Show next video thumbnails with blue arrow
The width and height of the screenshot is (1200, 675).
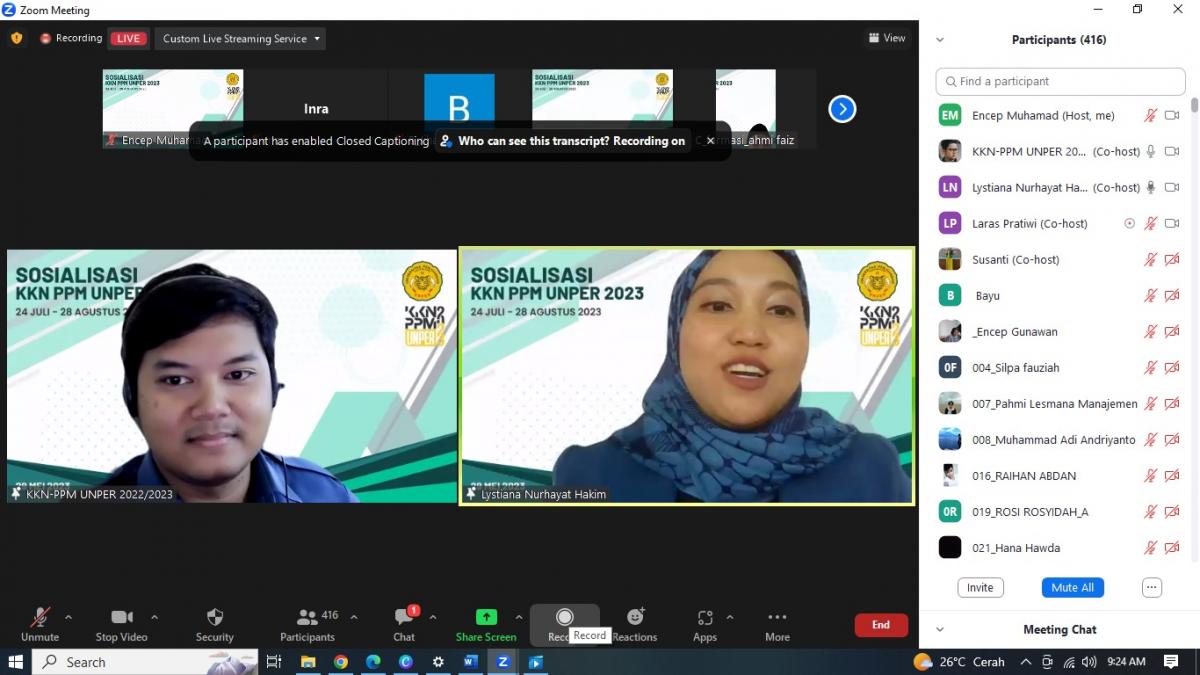pos(842,109)
